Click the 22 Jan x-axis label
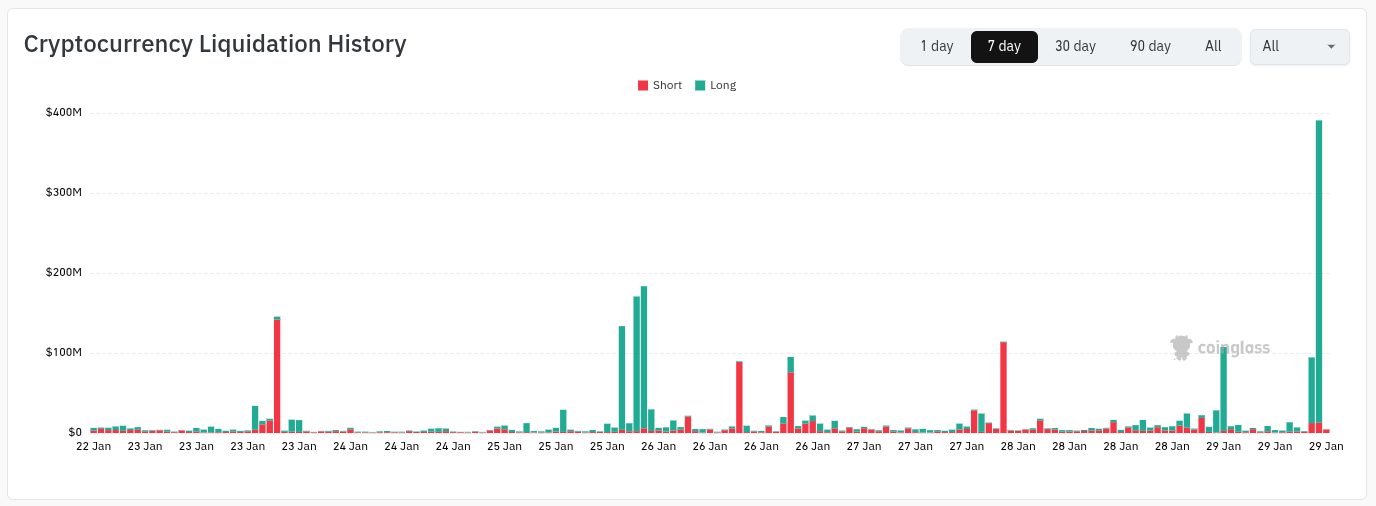 [94, 447]
